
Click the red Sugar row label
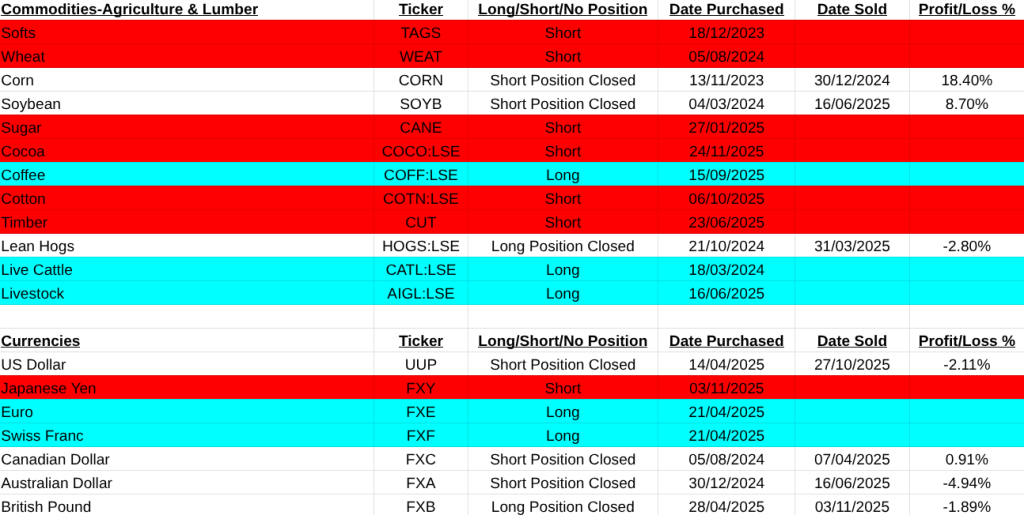[x=22, y=128]
